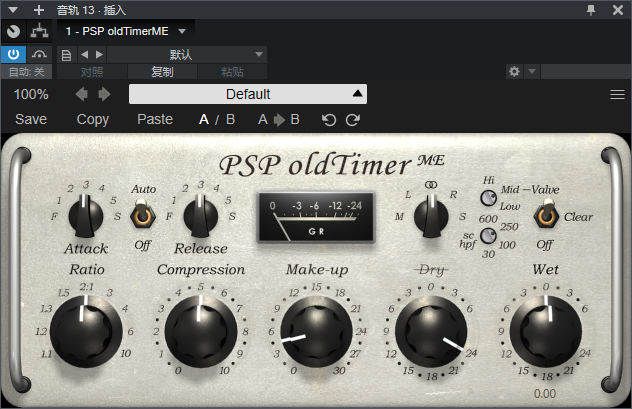Viewport: 632px width, 409px height.
Task: Click the linked-circles stereo link symbol
Action: (431, 185)
